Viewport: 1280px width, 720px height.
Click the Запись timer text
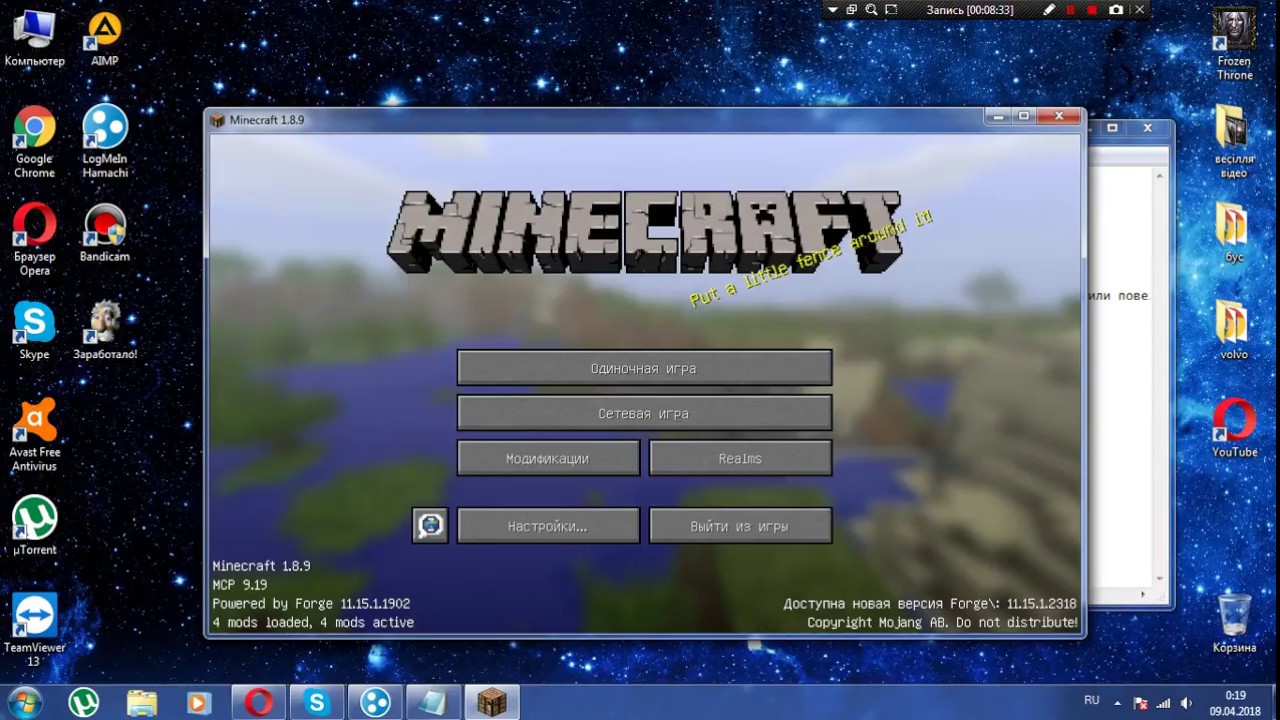pos(970,10)
